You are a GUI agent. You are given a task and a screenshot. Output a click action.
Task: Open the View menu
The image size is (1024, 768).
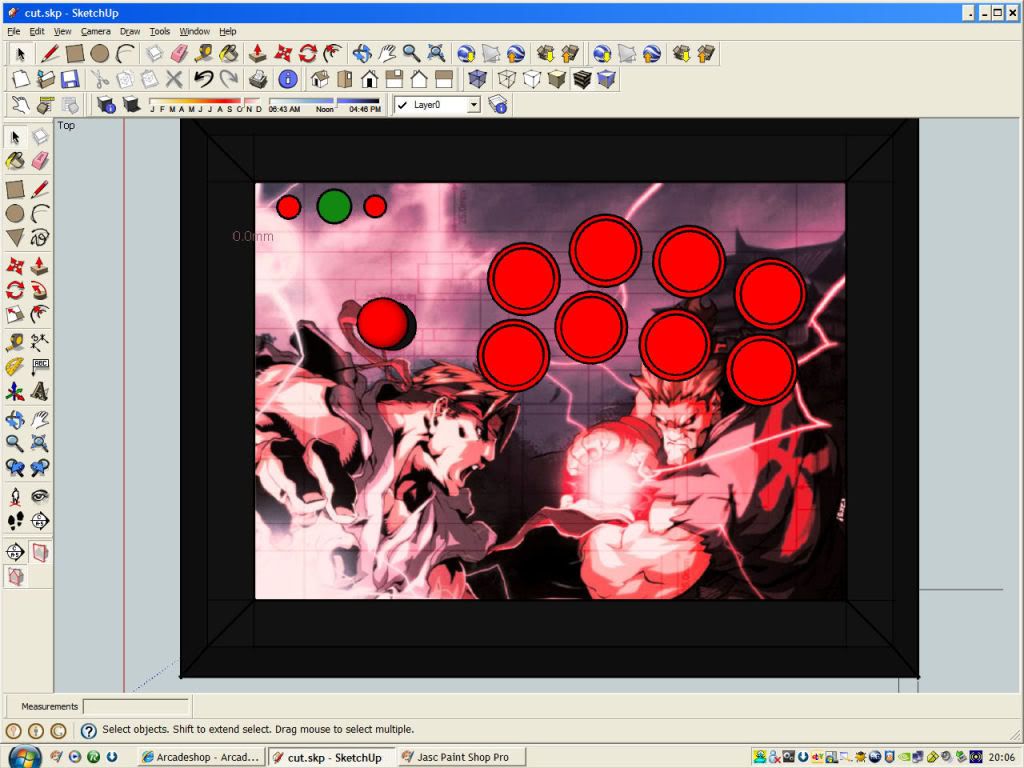click(x=62, y=31)
